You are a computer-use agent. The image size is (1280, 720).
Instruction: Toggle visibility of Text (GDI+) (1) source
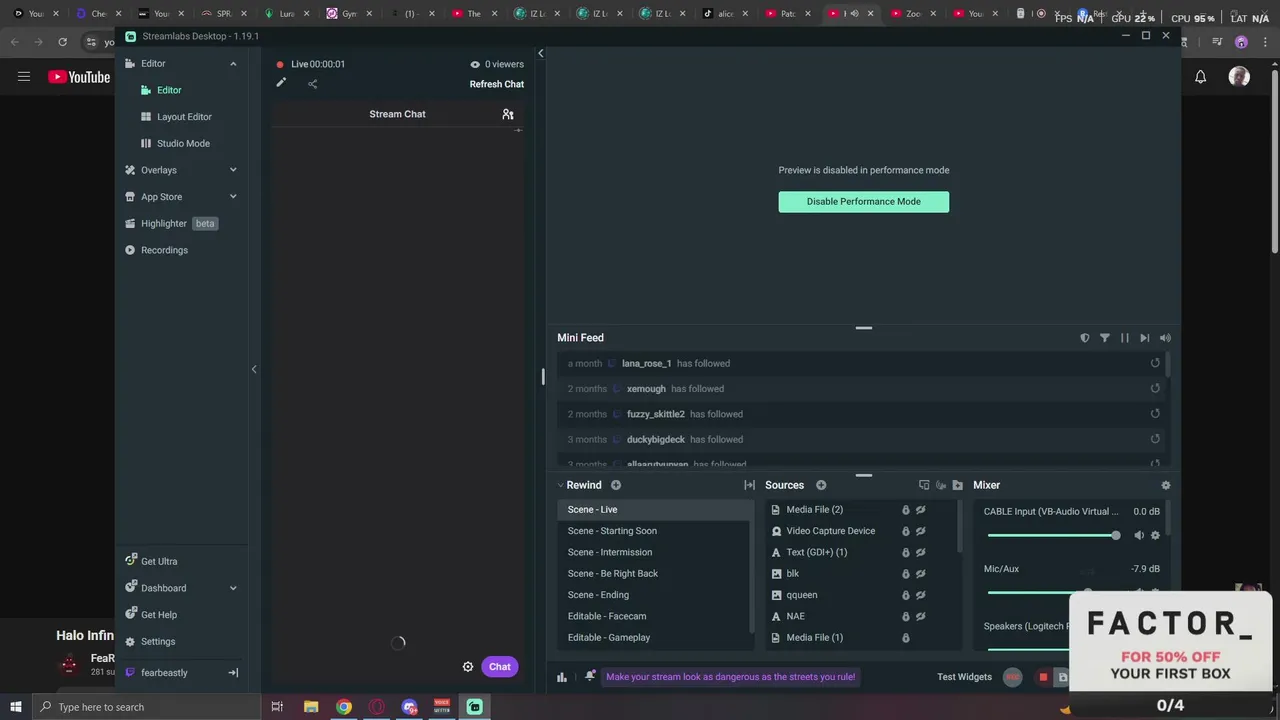(x=920, y=552)
